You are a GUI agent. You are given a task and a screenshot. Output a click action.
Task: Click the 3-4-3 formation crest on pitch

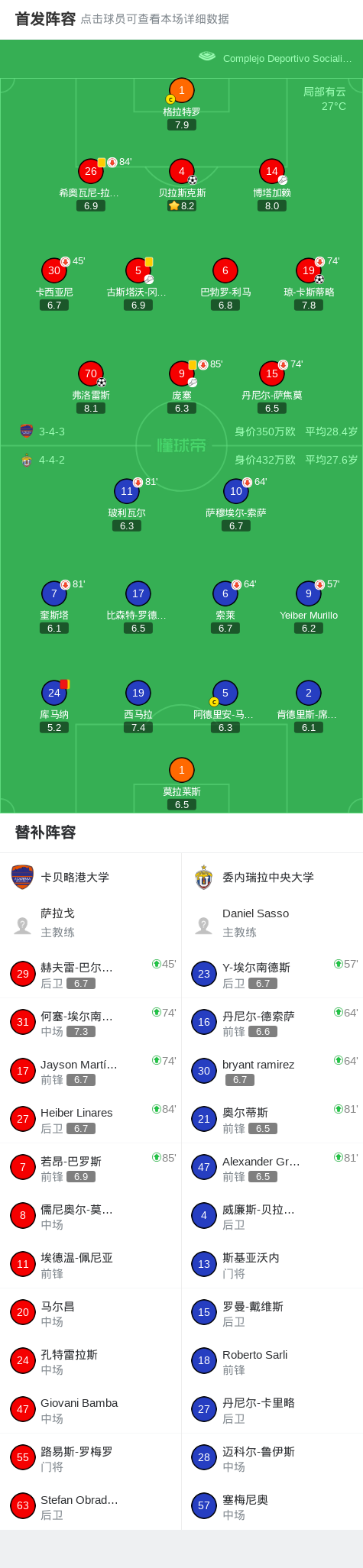tap(27, 431)
